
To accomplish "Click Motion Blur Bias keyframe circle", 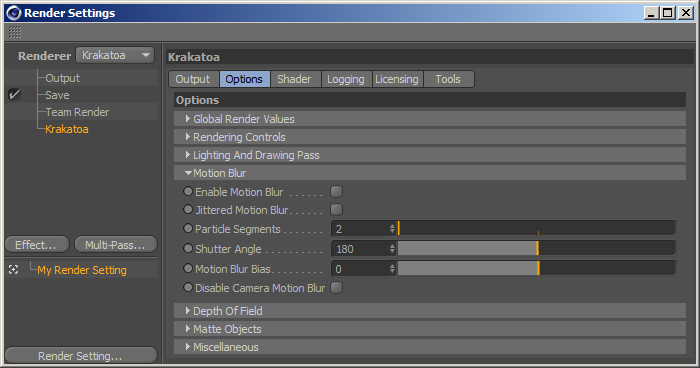I will 188,268.
